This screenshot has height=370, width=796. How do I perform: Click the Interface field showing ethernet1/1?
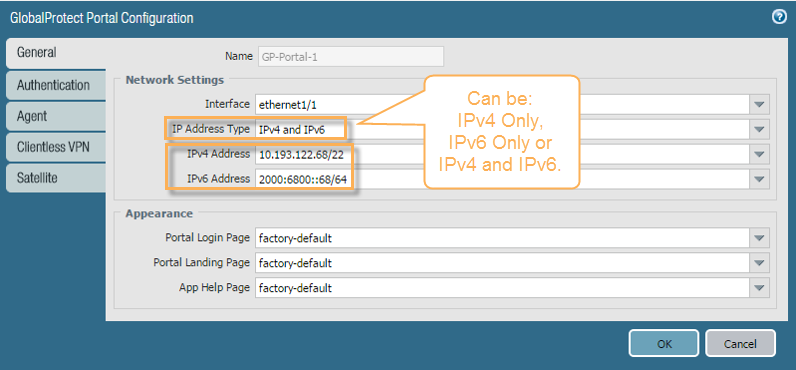(x=503, y=105)
